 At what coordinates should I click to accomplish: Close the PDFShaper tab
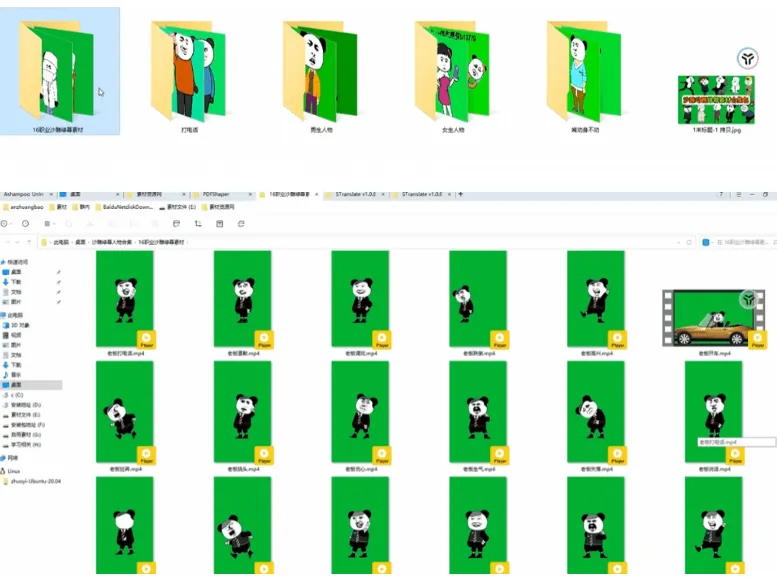click(x=250, y=194)
